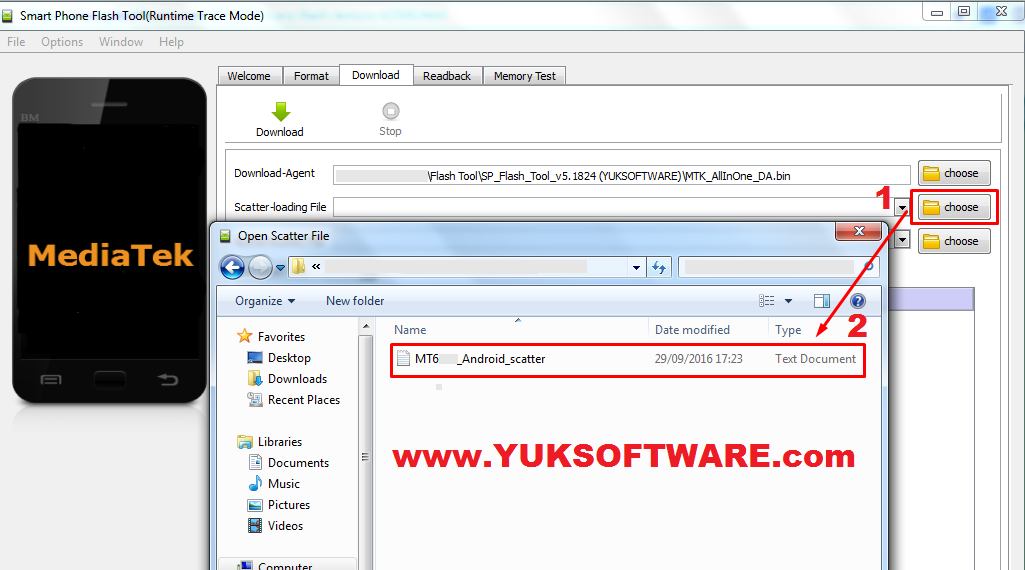
Task: Open the dropdown arrow beside the third choose button
Action: click(x=902, y=240)
